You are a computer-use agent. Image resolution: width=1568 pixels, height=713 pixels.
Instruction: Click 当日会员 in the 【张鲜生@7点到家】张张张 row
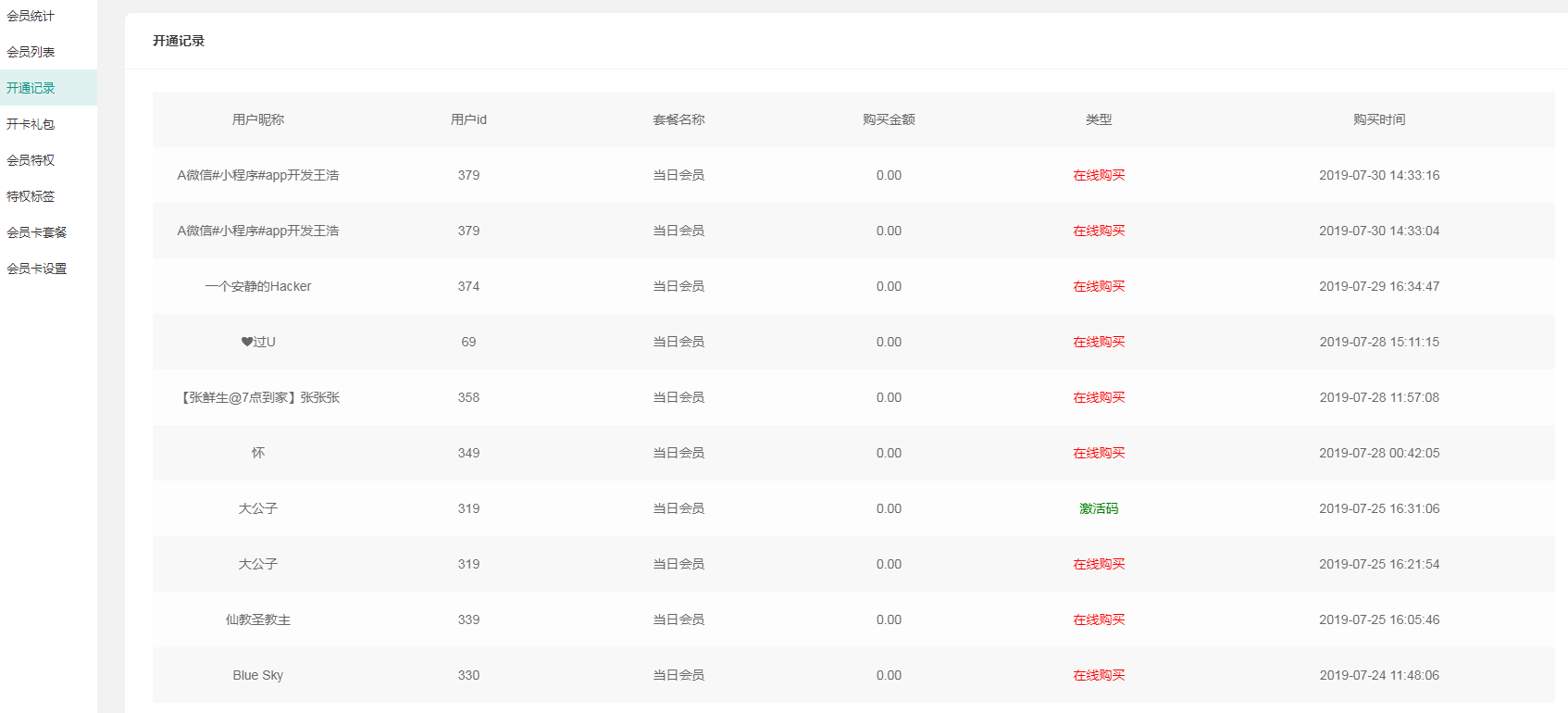tap(678, 397)
